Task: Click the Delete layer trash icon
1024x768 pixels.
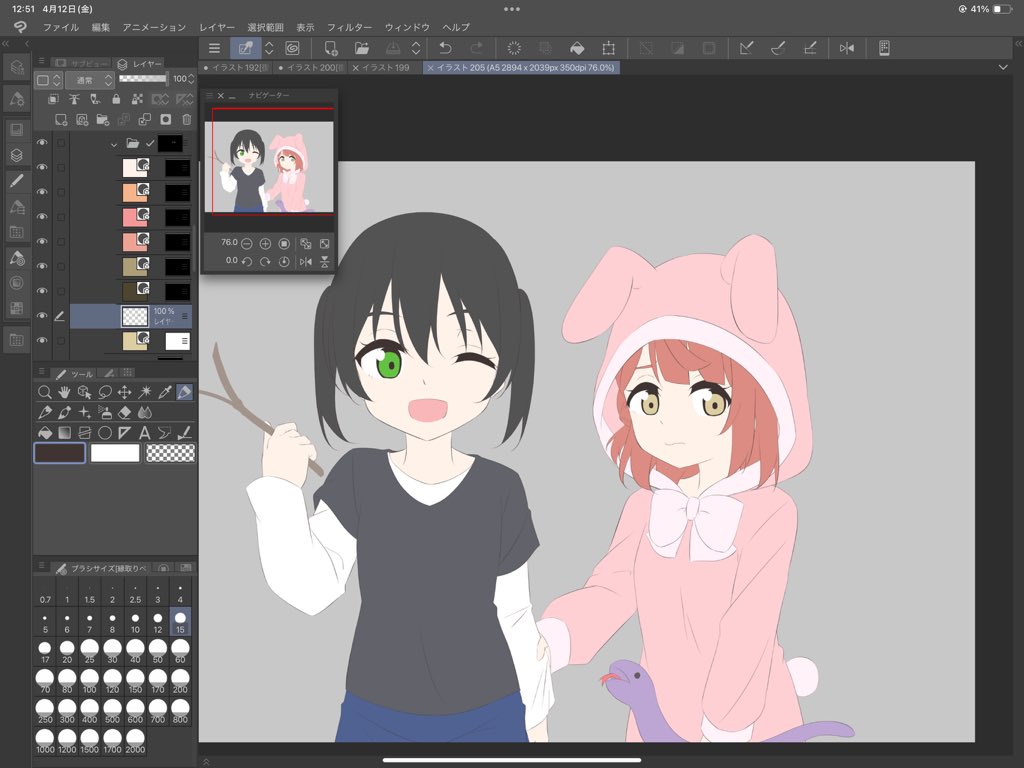Action: click(x=187, y=120)
